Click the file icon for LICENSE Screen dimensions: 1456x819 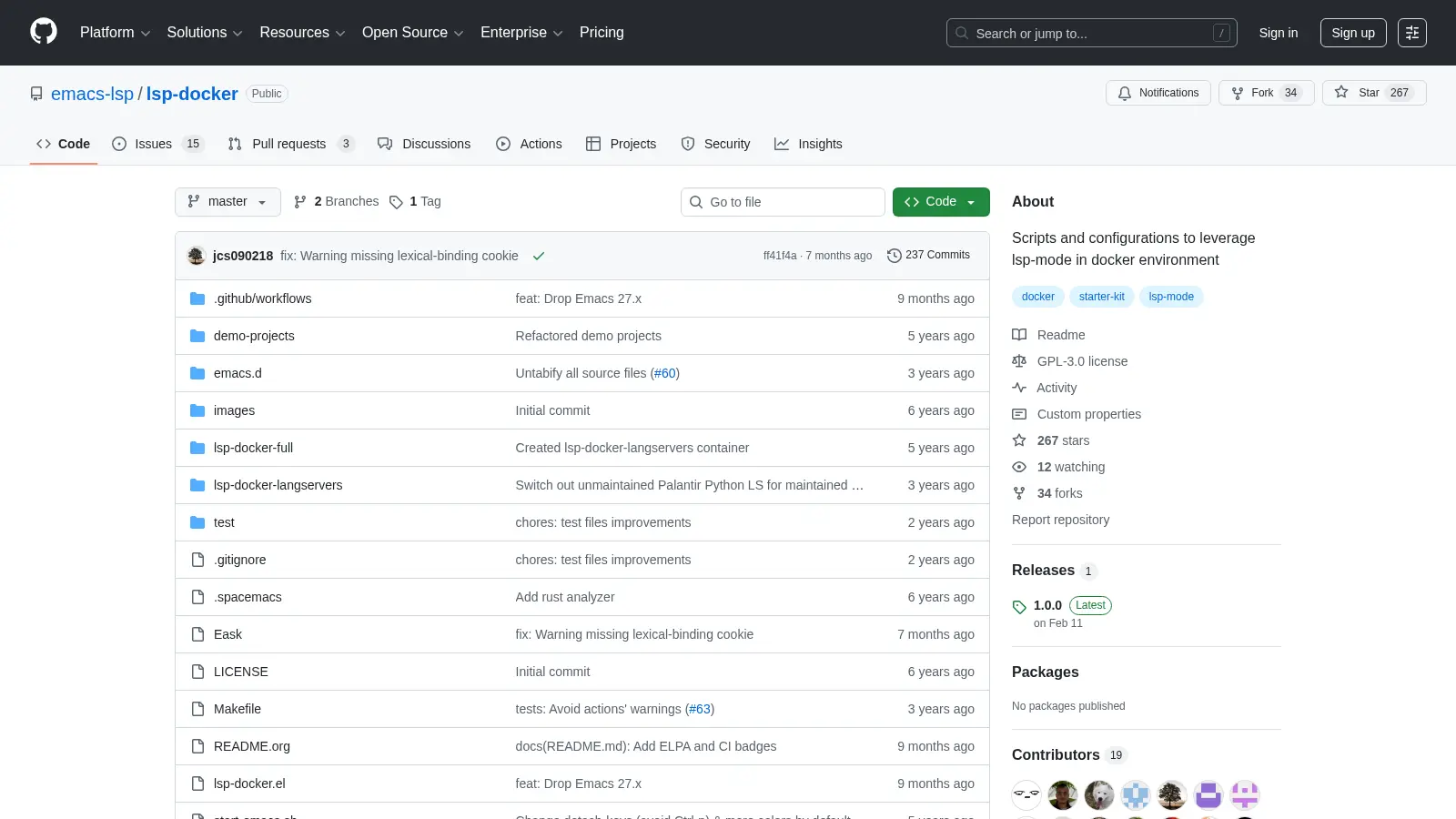pyautogui.click(x=197, y=672)
